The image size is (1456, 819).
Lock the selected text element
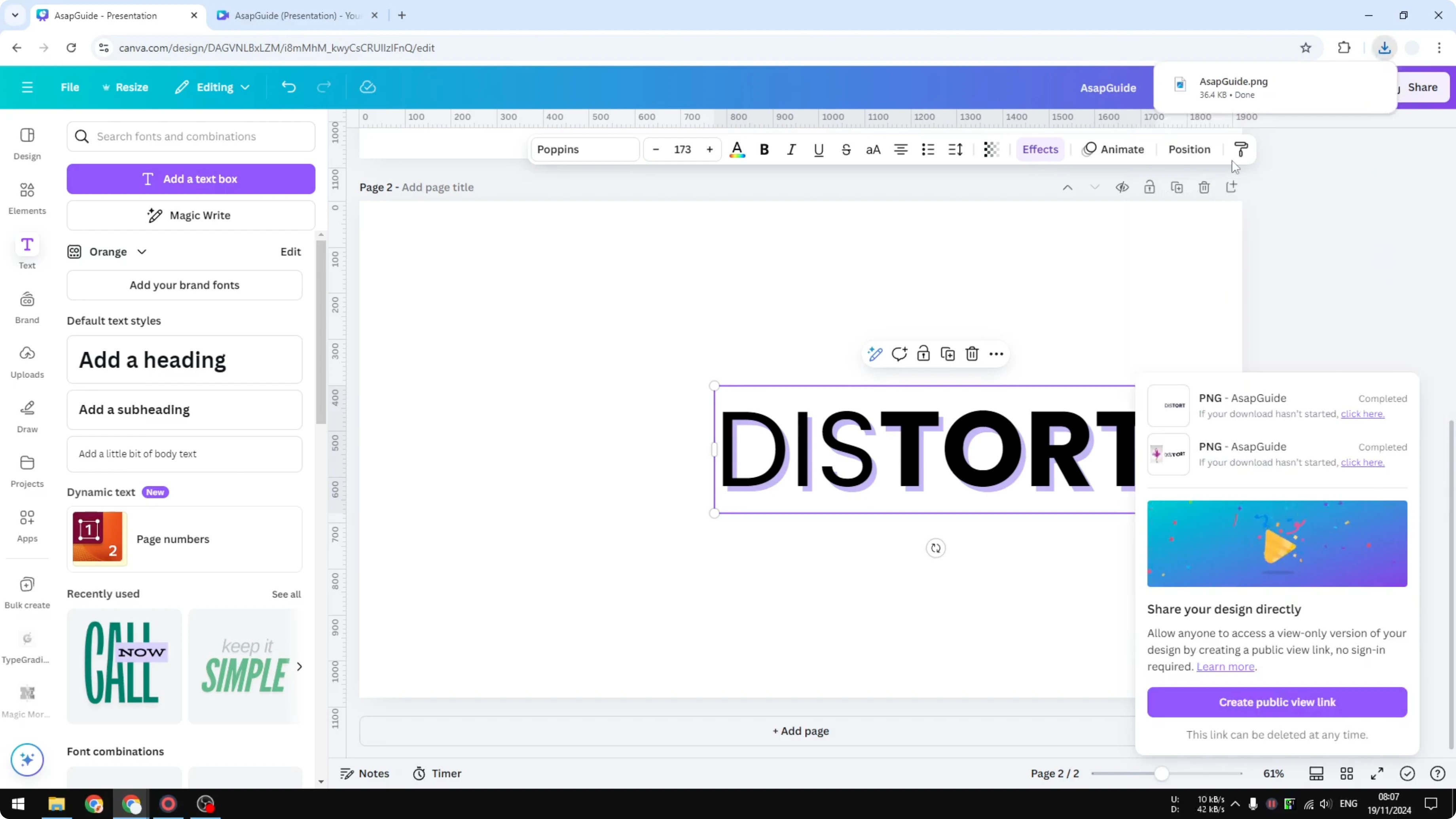(x=923, y=353)
